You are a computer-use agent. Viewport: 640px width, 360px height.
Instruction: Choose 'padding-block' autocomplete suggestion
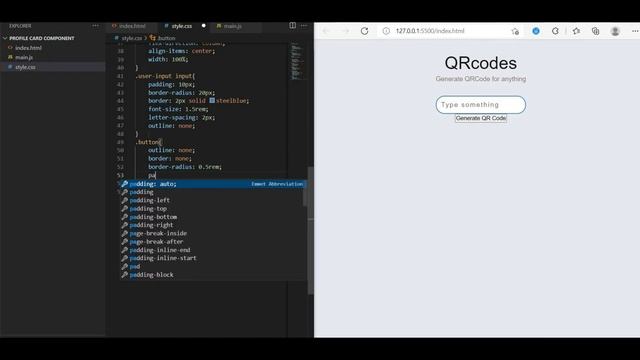click(212, 275)
